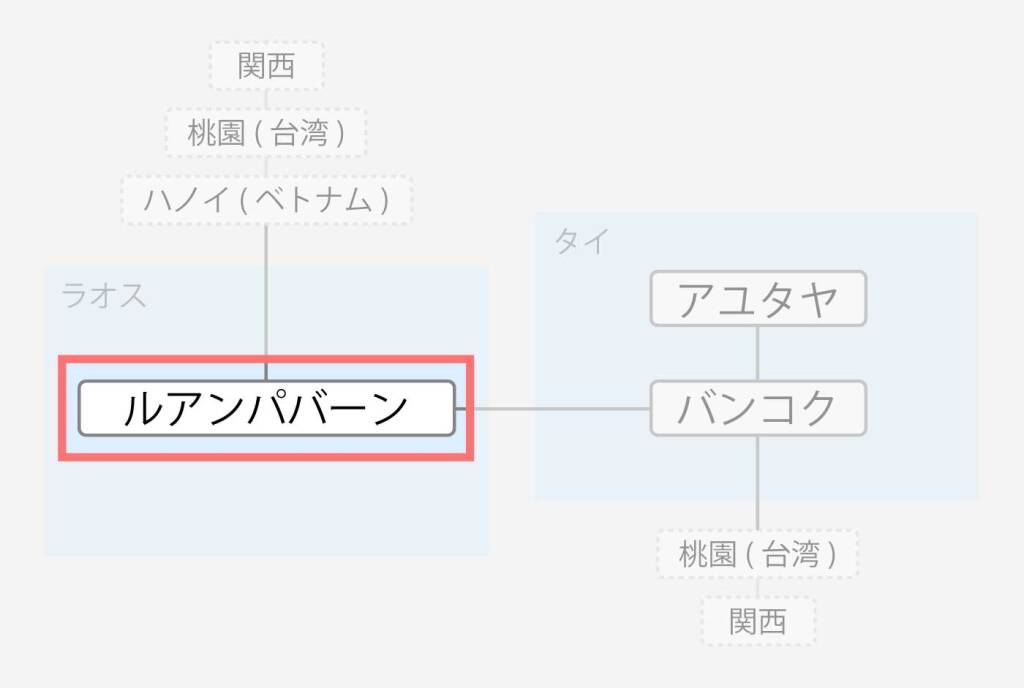This screenshot has width=1024, height=688.
Task: Click empty ラオス region area below ルアンパバーン
Action: click(266, 506)
